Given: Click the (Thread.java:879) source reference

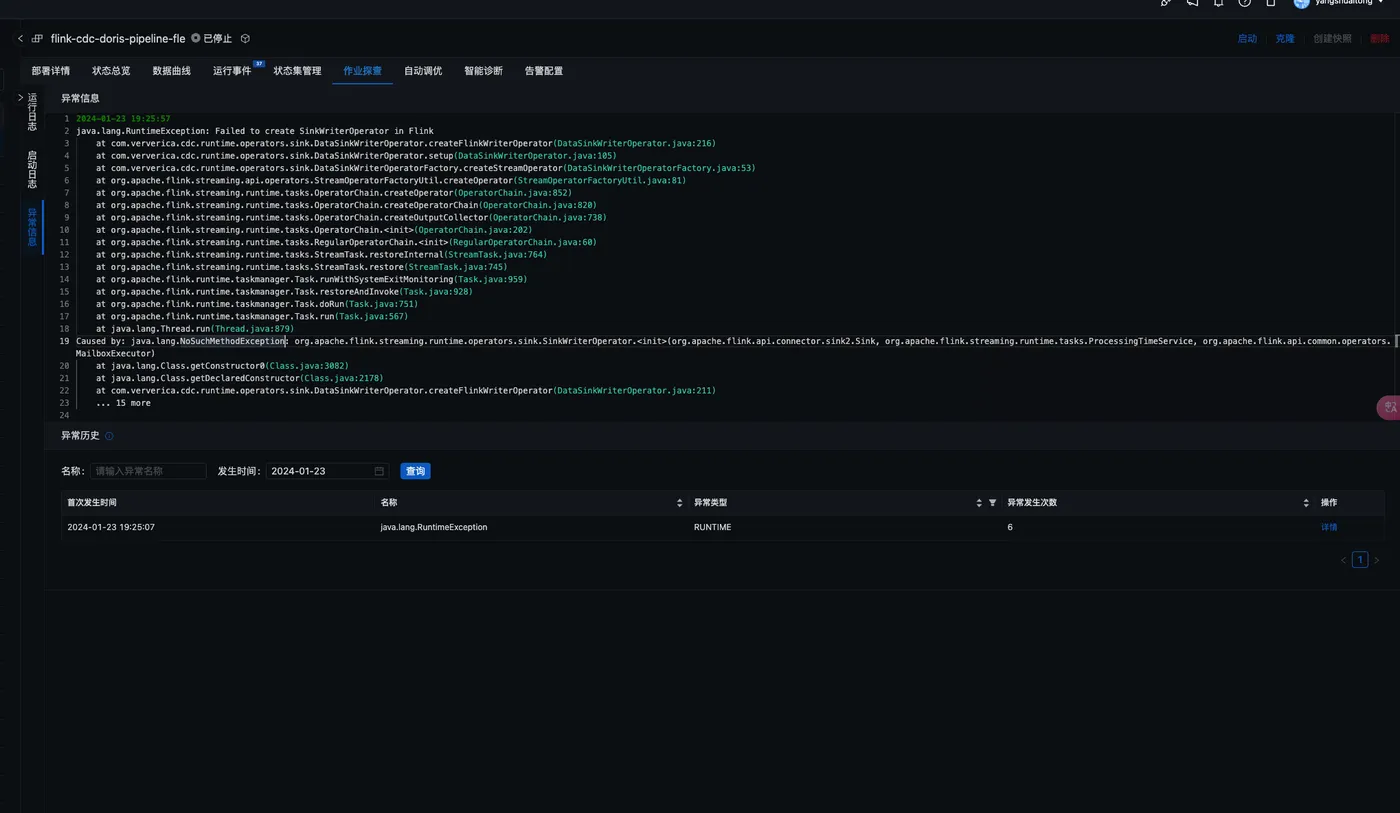Looking at the screenshot, I should pyautogui.click(x=253, y=328).
